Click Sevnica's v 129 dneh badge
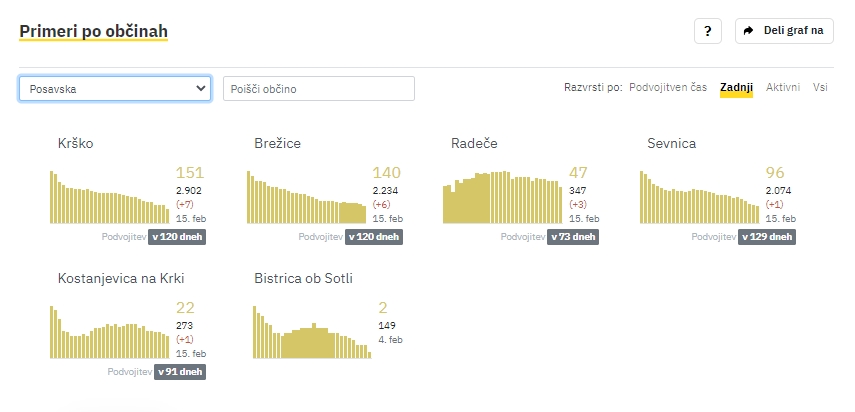The width and height of the screenshot is (855, 412). pos(767,237)
